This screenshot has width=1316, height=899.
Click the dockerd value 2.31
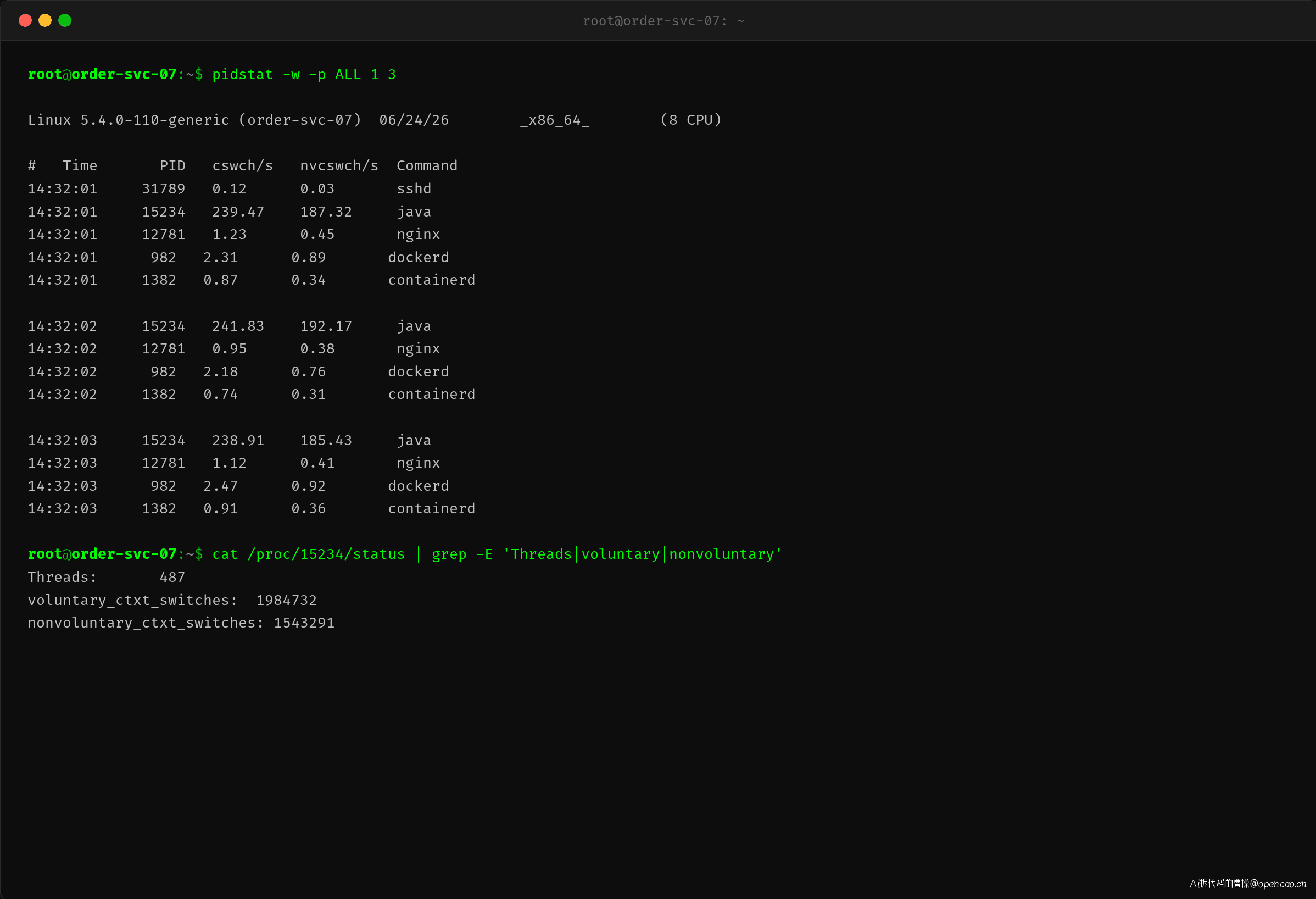coord(221,258)
